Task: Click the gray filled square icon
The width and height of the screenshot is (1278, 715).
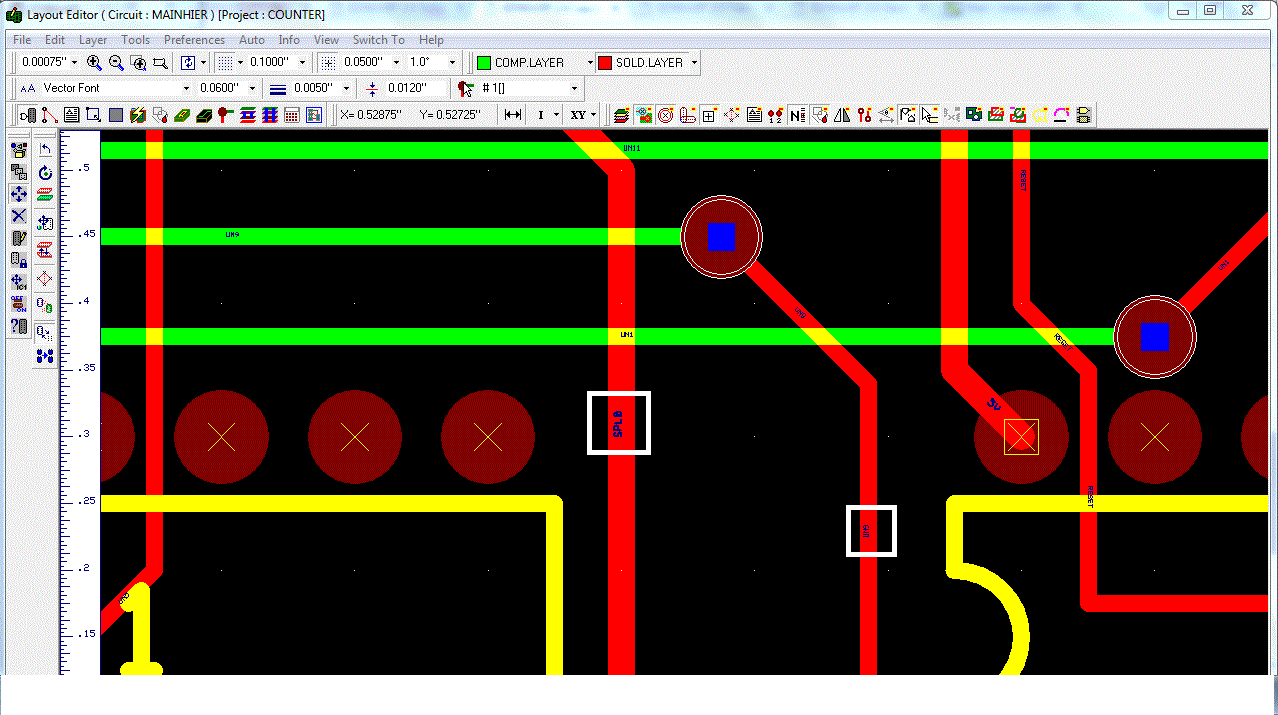Action: 116,115
